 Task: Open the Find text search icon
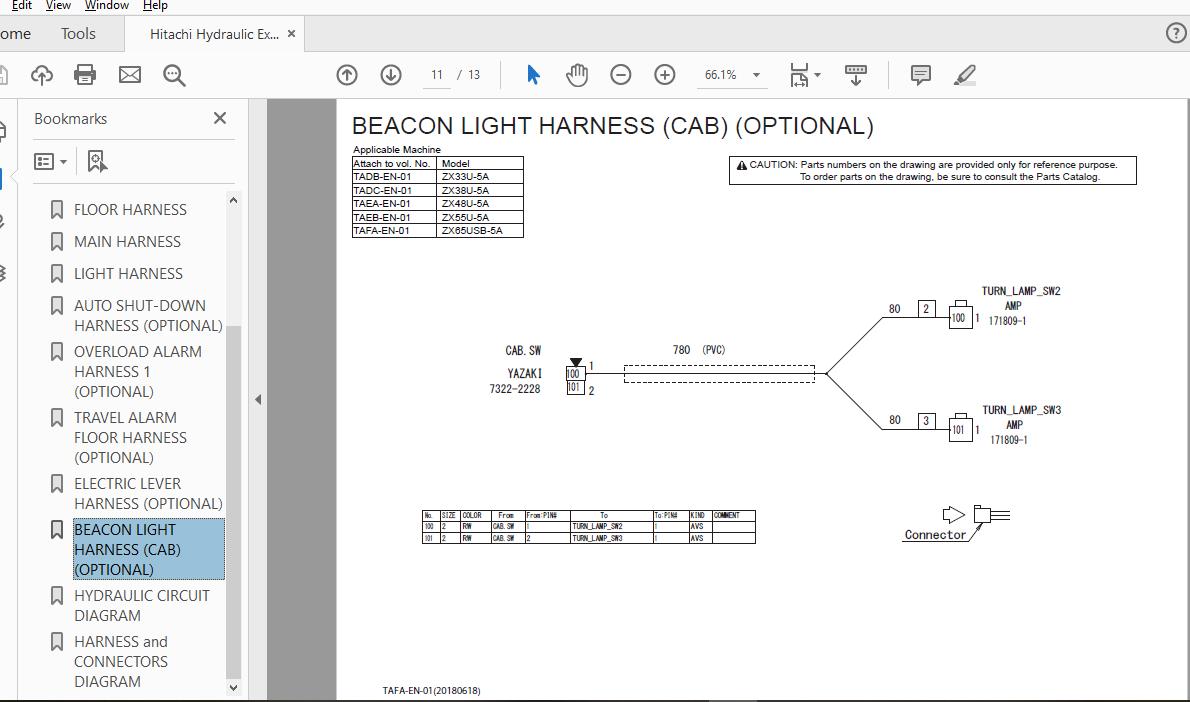174,75
